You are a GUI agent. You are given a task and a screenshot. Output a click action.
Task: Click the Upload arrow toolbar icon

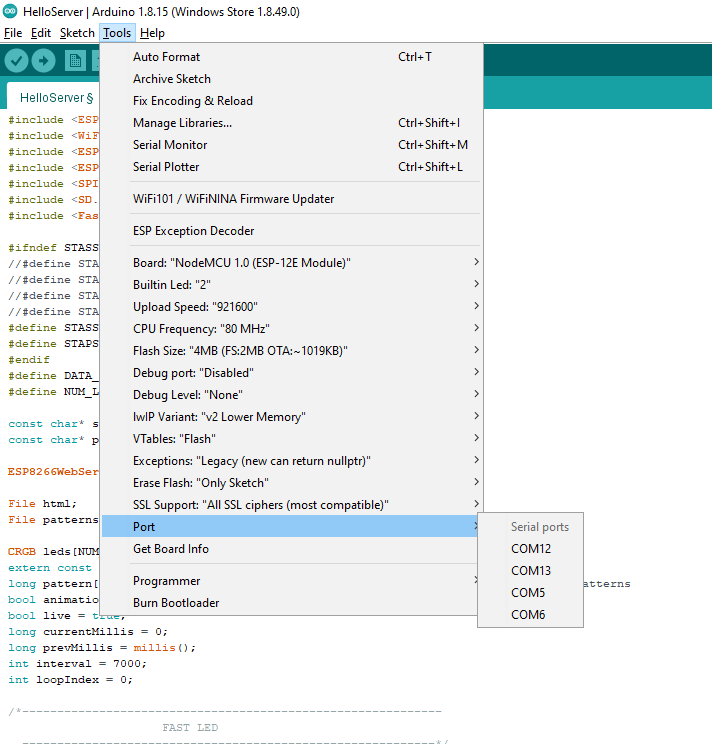point(44,61)
